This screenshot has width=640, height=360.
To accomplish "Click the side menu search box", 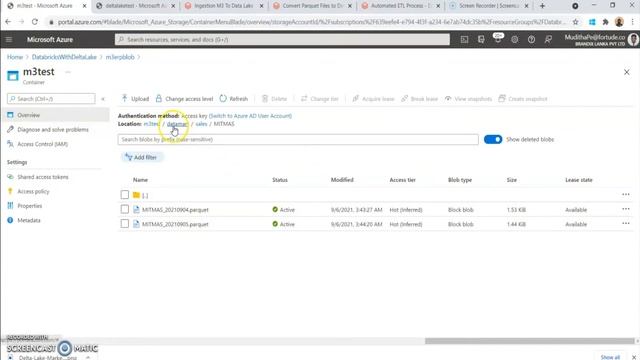I will [51, 99].
